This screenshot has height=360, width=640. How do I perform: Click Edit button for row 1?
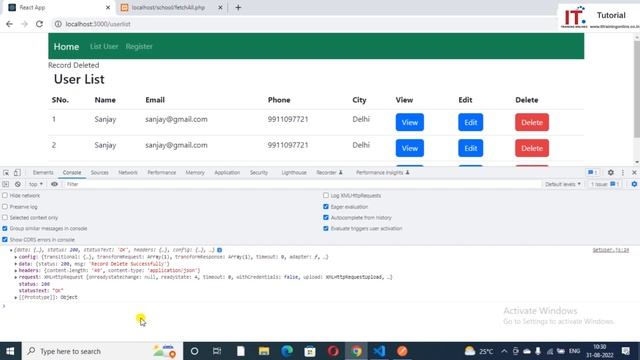tap(471, 122)
